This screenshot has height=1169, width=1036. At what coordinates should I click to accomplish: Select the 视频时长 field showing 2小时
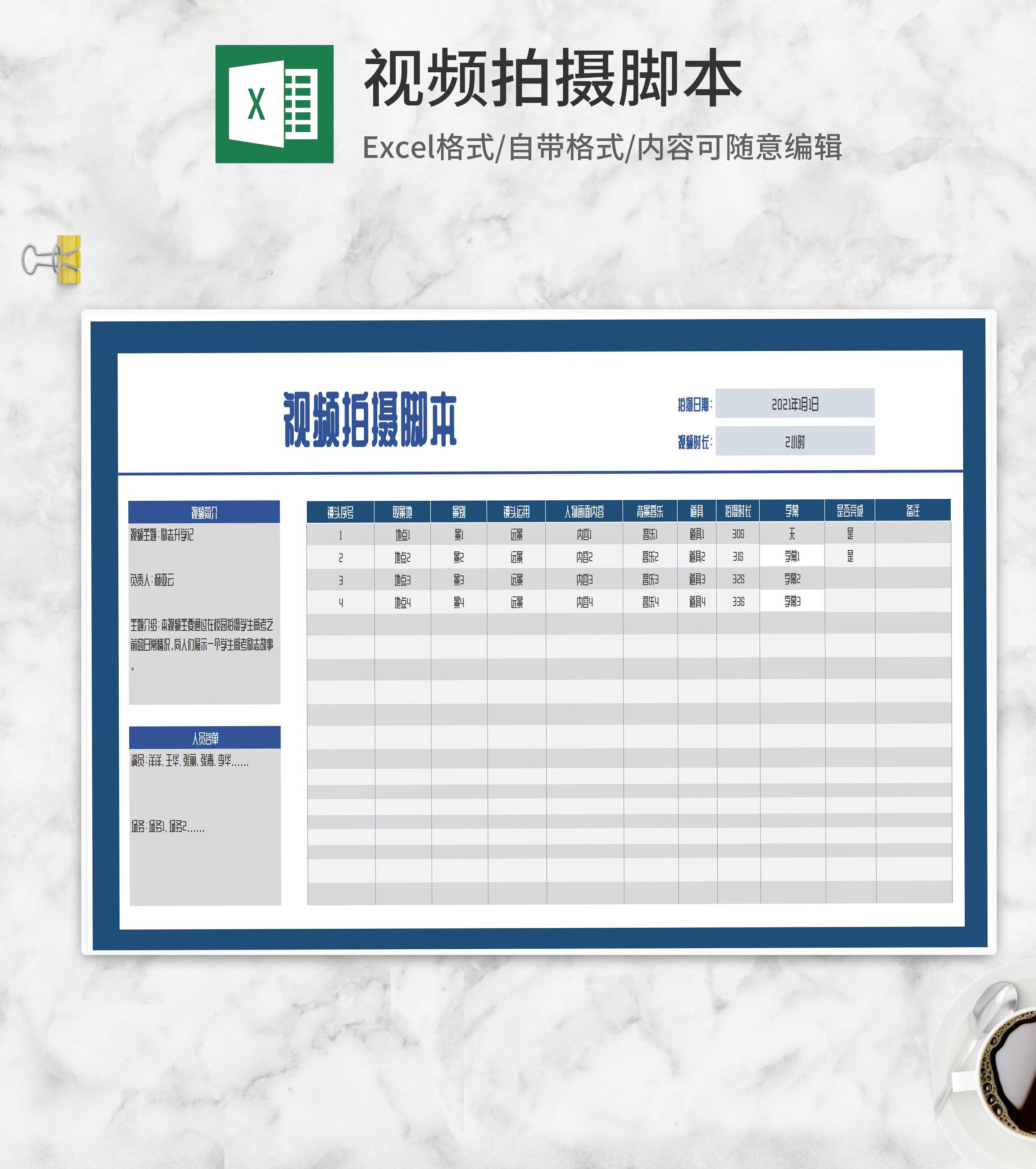click(795, 441)
